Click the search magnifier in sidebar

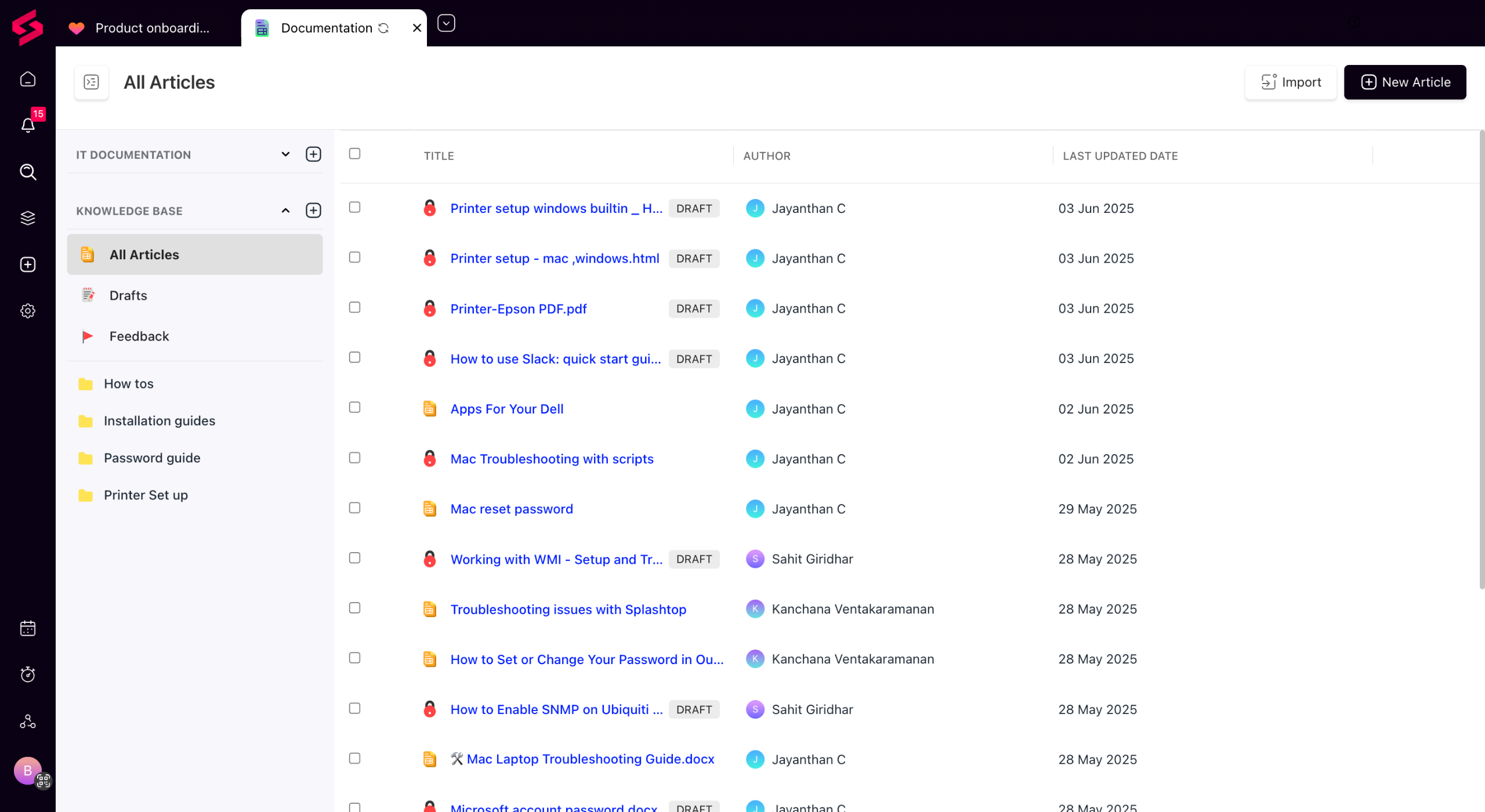(x=28, y=172)
